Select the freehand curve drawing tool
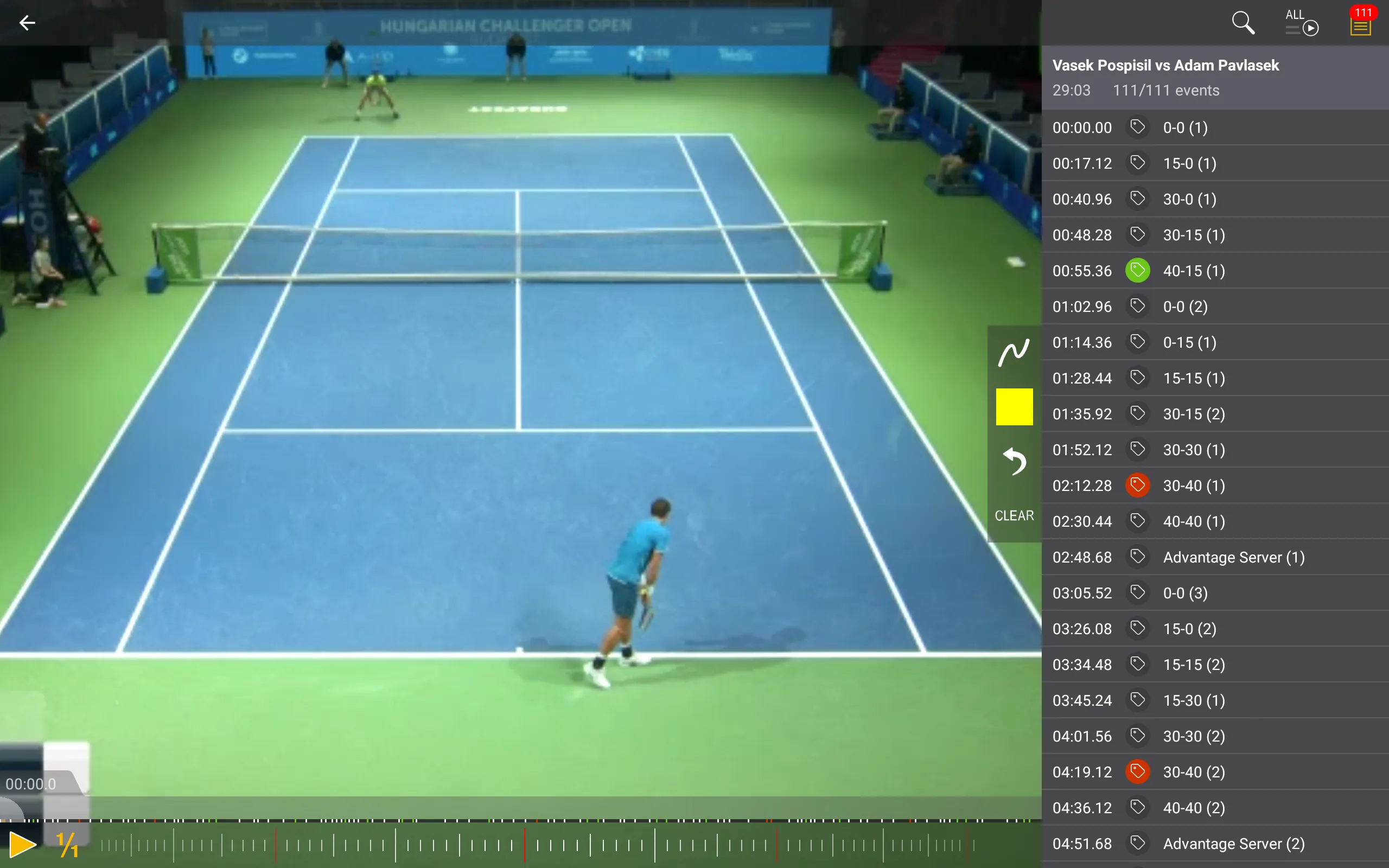 1014,353
